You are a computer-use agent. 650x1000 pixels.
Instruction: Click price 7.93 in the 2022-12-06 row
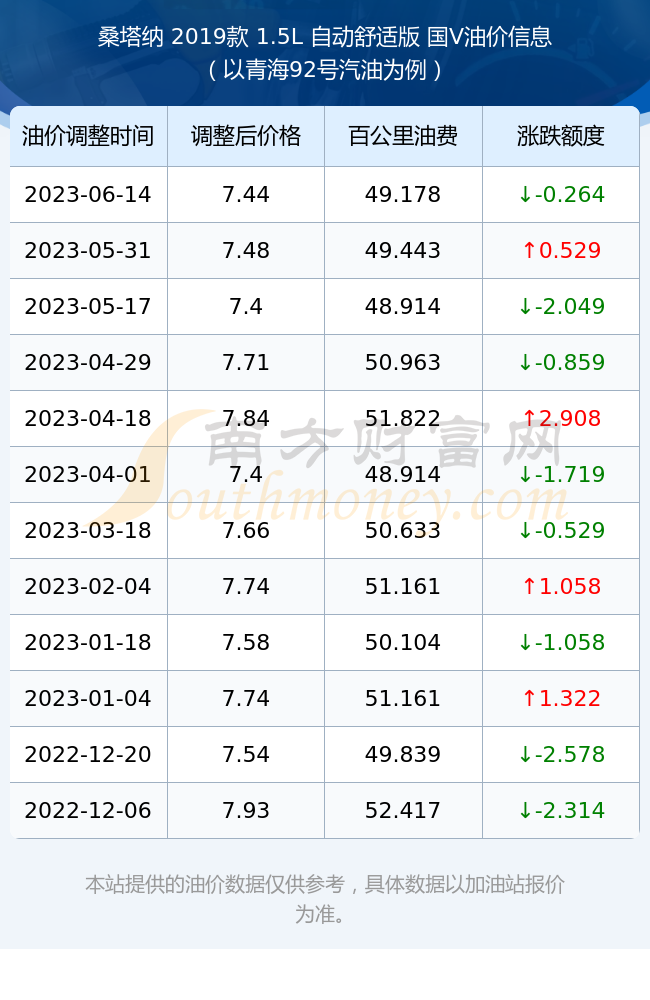tap(246, 811)
